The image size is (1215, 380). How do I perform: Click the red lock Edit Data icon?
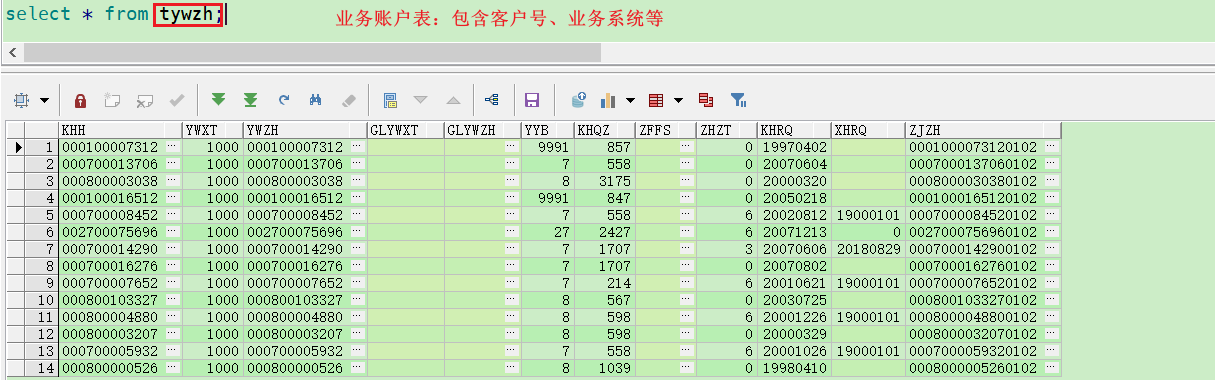coord(80,100)
